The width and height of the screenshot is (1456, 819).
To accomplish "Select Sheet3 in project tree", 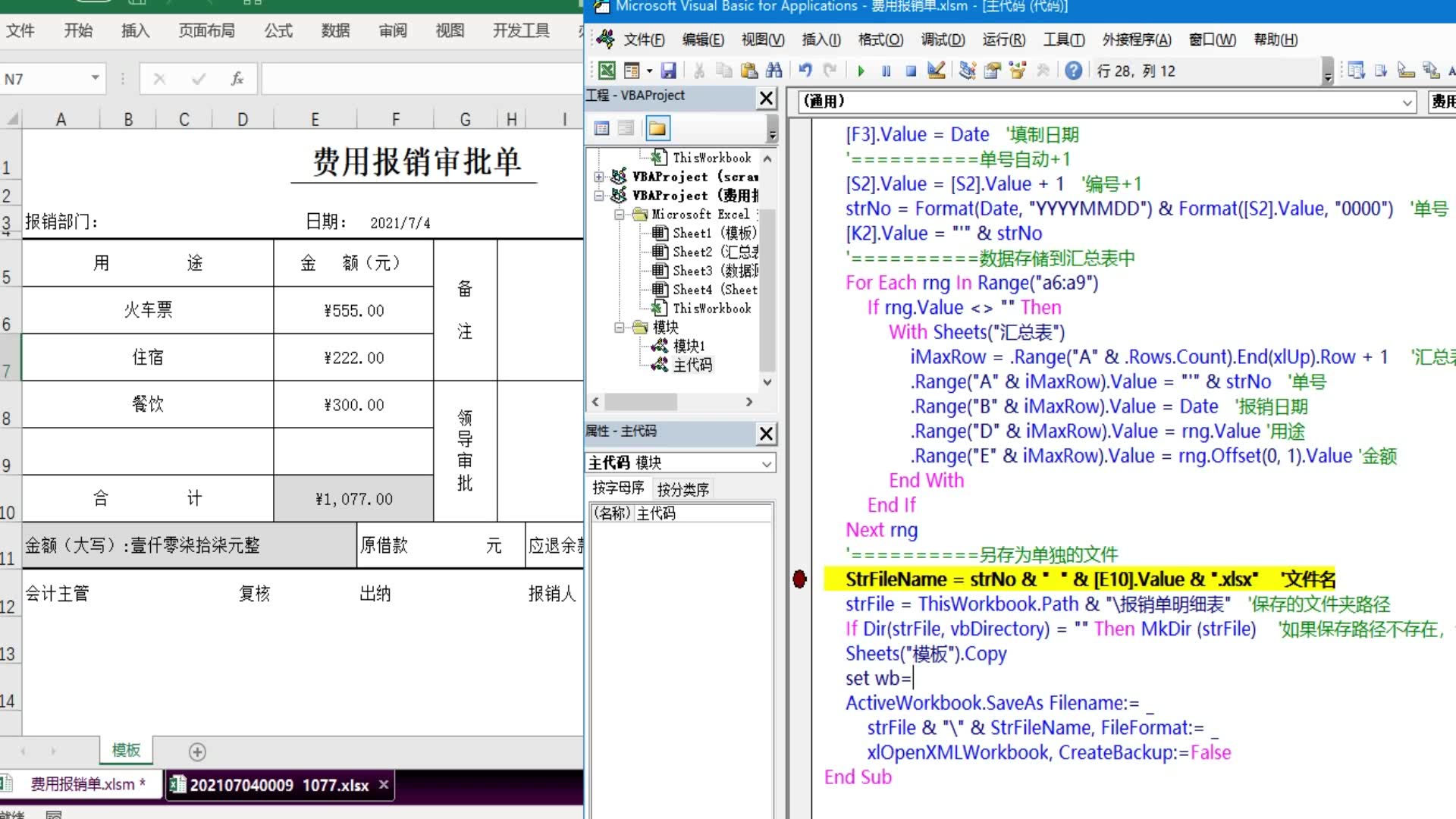I will pos(705,271).
